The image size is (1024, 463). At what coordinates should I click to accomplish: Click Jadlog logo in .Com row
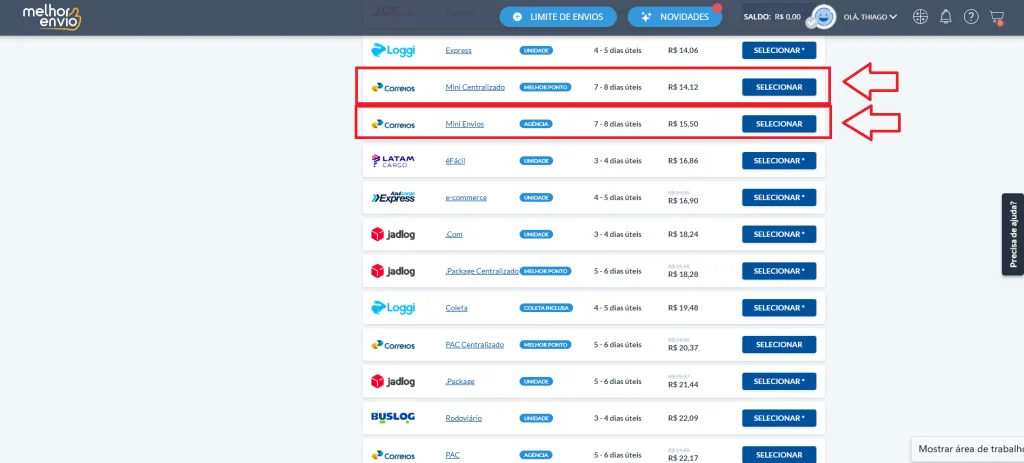pos(393,234)
